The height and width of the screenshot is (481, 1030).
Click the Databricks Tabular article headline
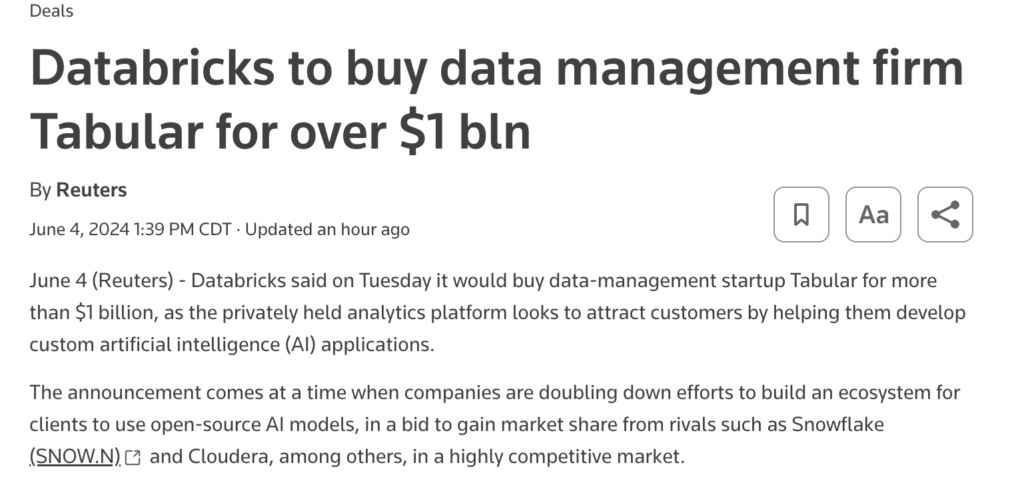[x=496, y=99]
